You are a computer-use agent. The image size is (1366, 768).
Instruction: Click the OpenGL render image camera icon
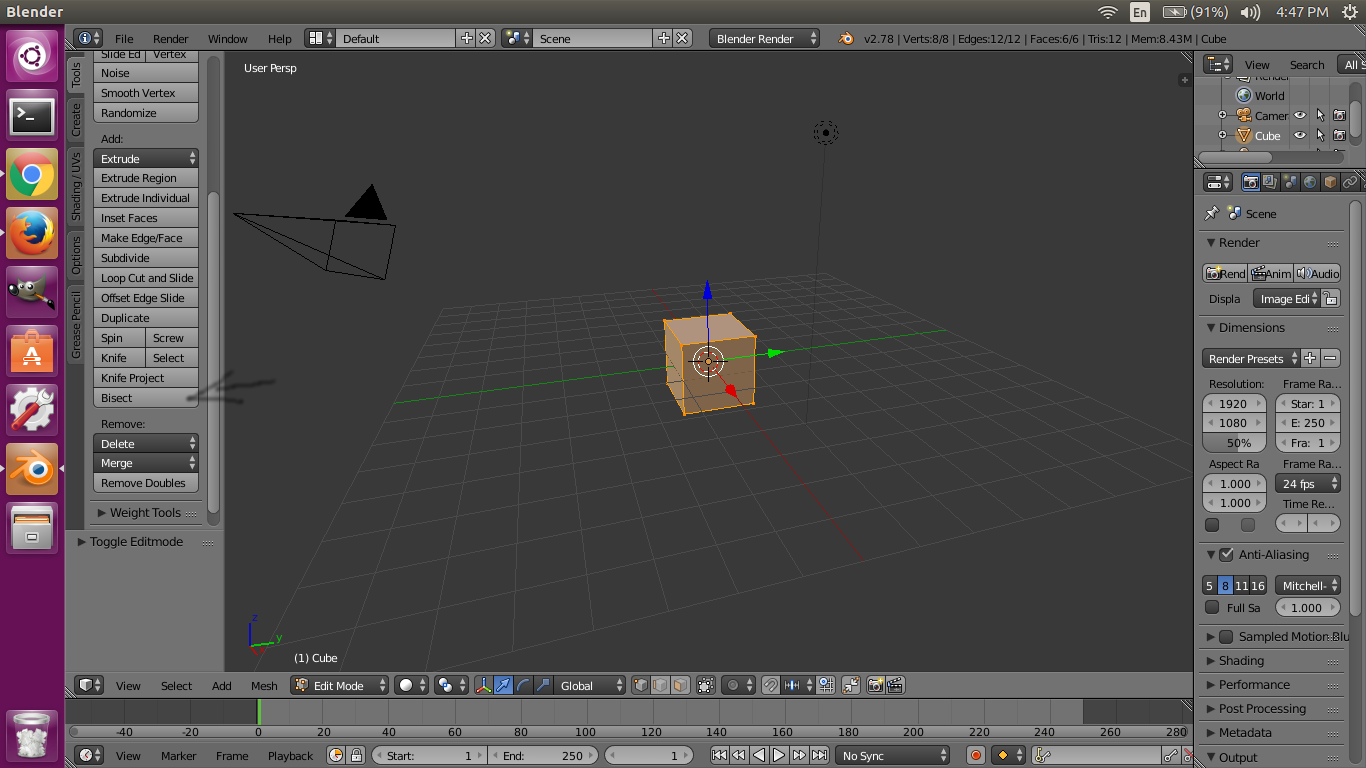875,685
